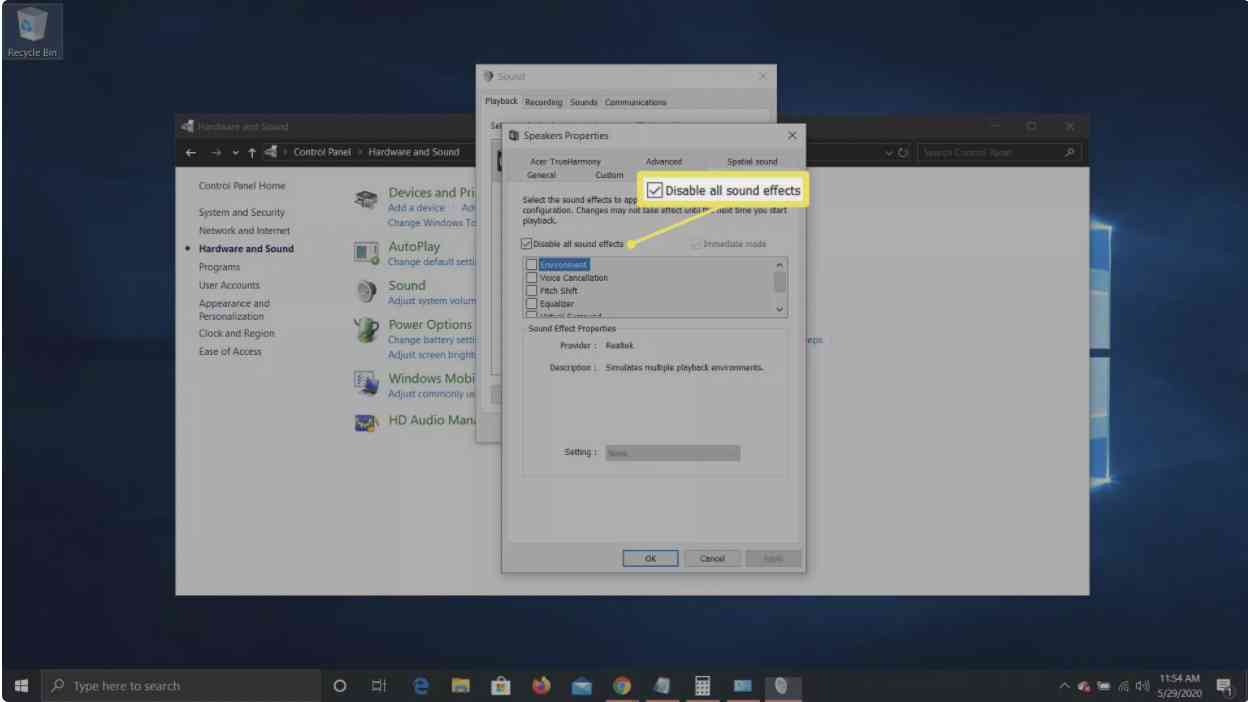This screenshot has height=702, width=1248.
Task: Check the Equalizer effect checkbox
Action: click(x=532, y=304)
